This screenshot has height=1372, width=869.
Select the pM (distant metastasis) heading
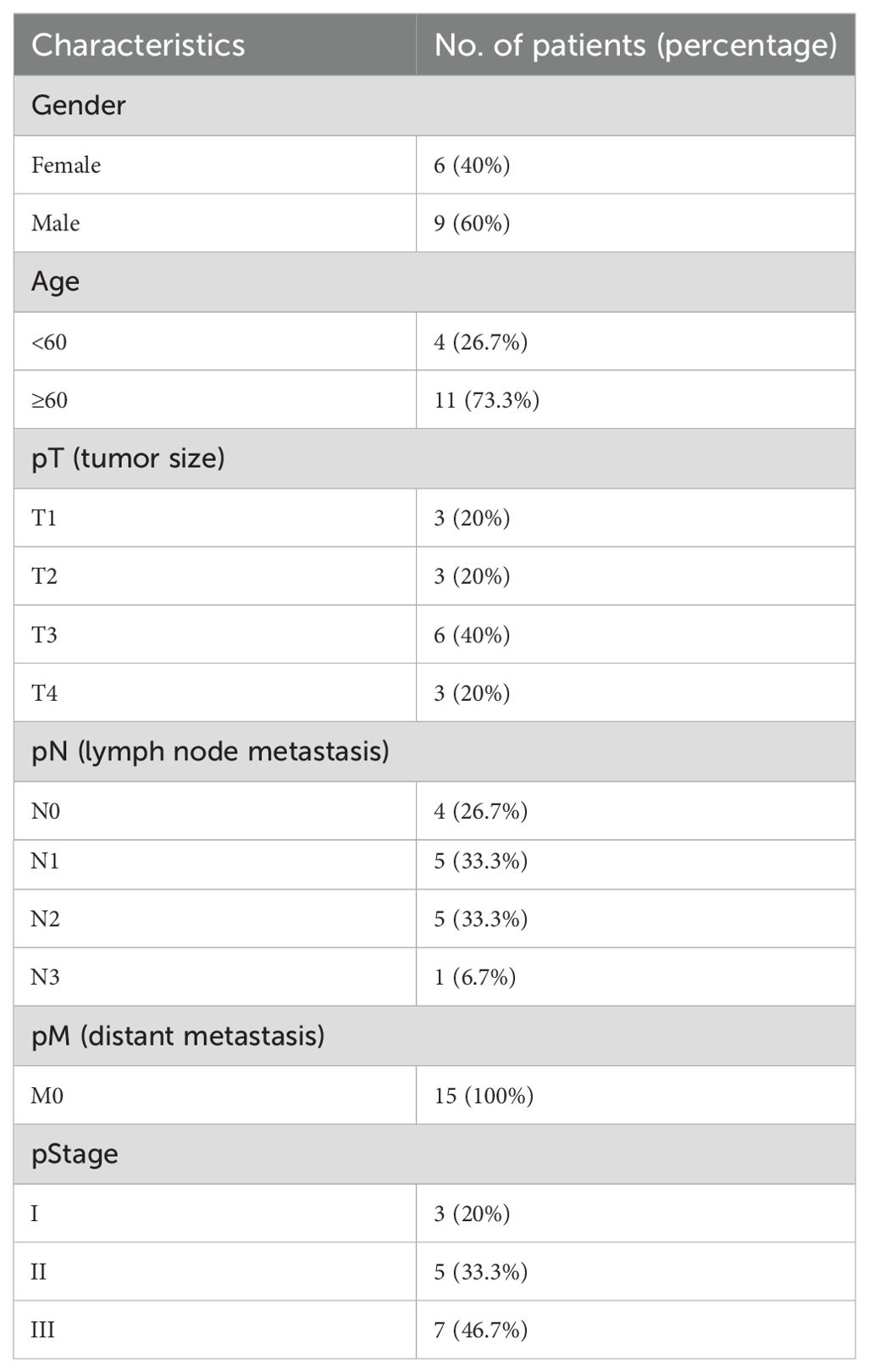point(178,1036)
